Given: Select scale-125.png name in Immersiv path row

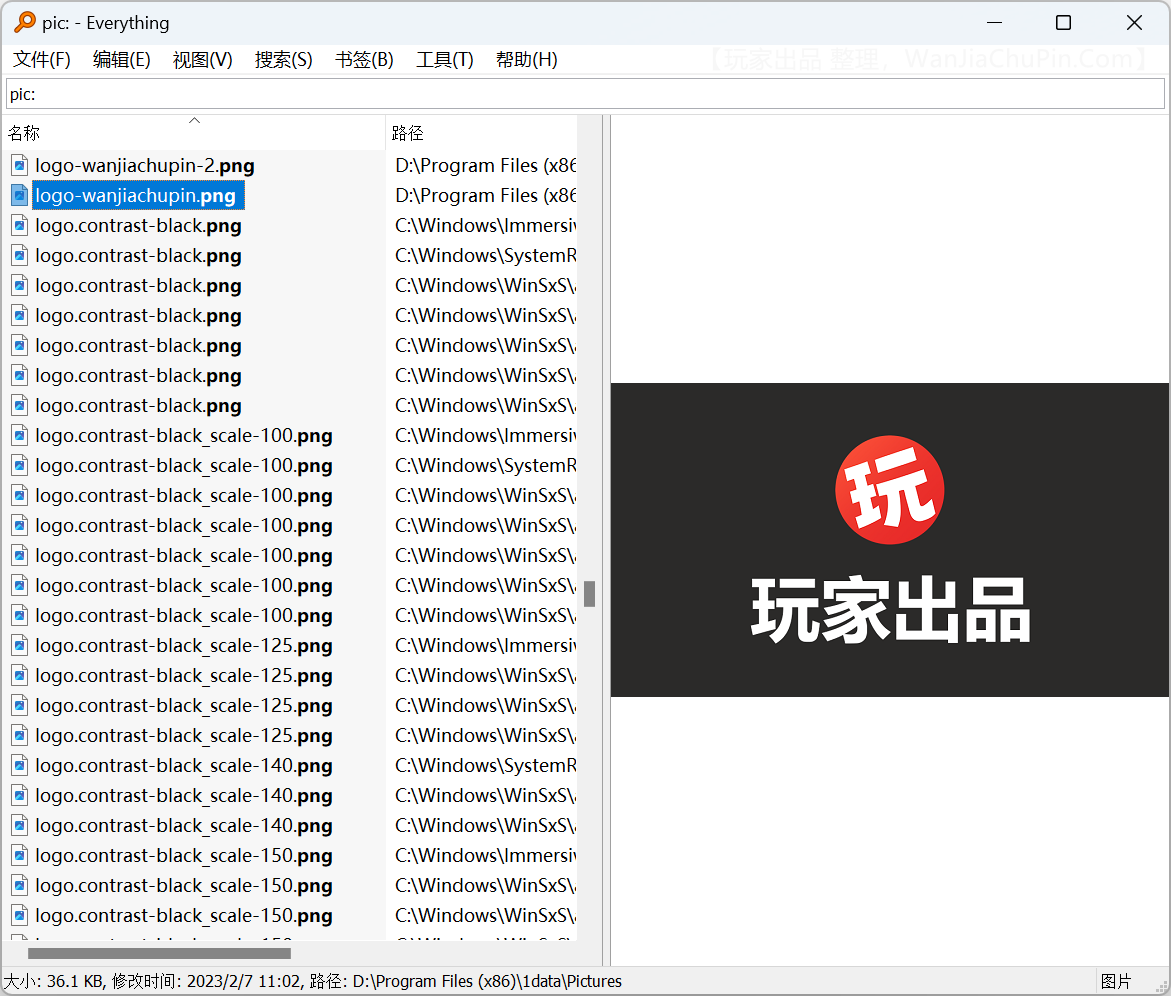Looking at the screenshot, I should (184, 645).
